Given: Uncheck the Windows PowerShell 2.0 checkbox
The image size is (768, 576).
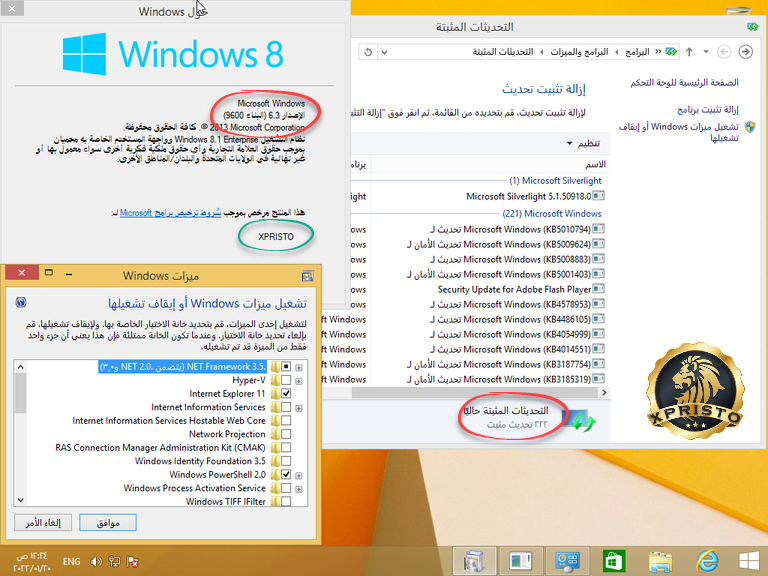Looking at the screenshot, I should [286, 474].
